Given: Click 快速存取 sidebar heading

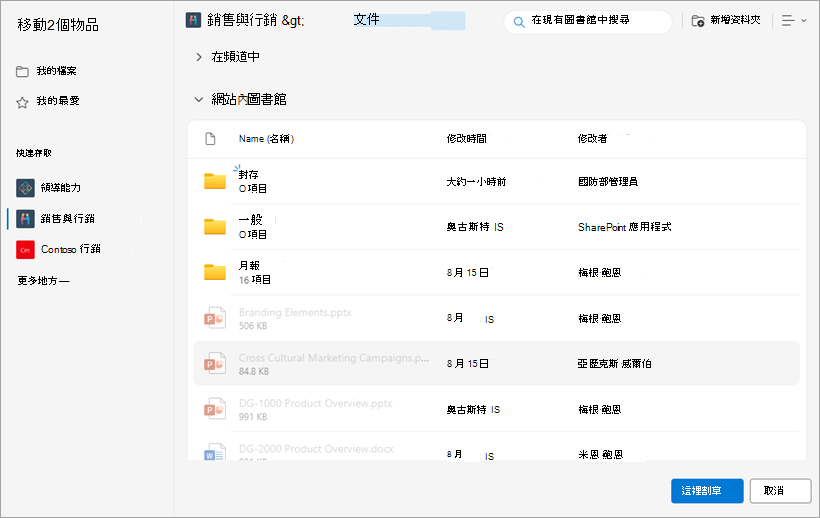Looking at the screenshot, I should click(33, 153).
